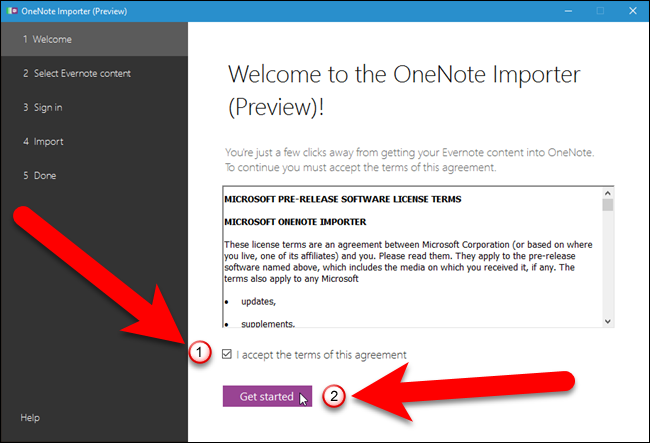Image resolution: width=650 pixels, height=443 pixels.
Task: Click the Get started button
Action: (x=267, y=396)
